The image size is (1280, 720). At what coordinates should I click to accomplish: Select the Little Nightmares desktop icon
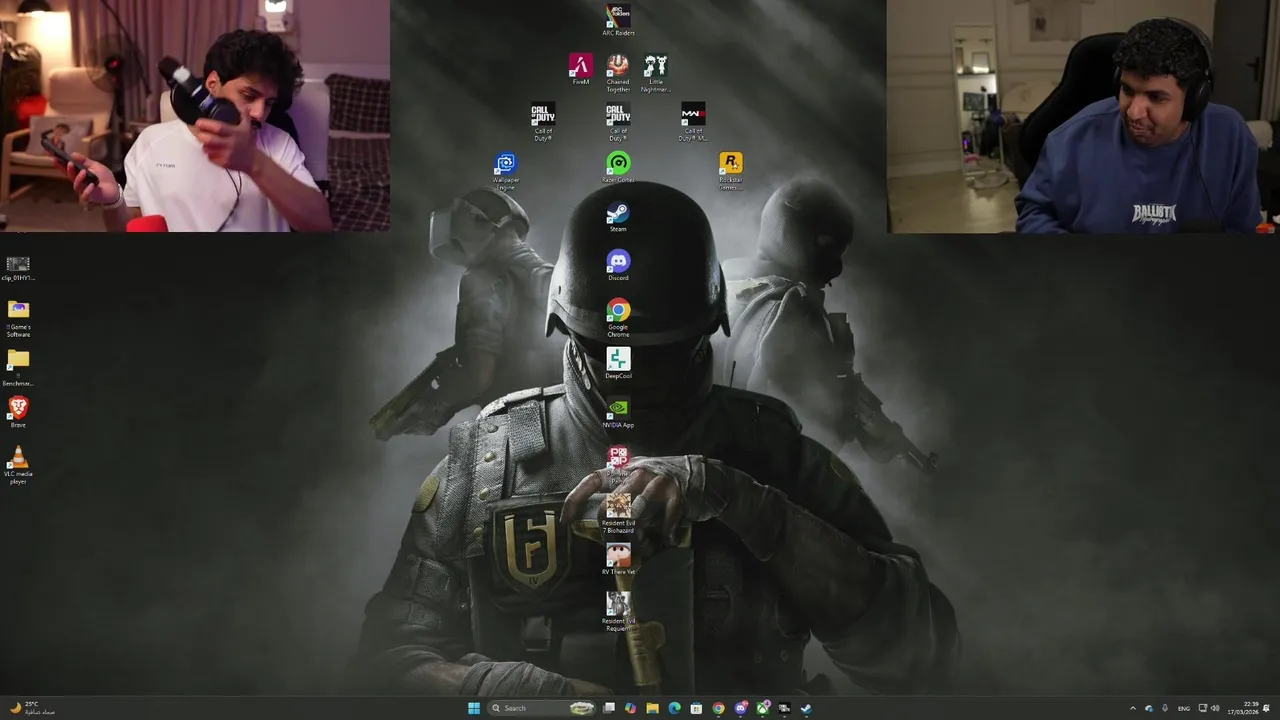pos(655,73)
